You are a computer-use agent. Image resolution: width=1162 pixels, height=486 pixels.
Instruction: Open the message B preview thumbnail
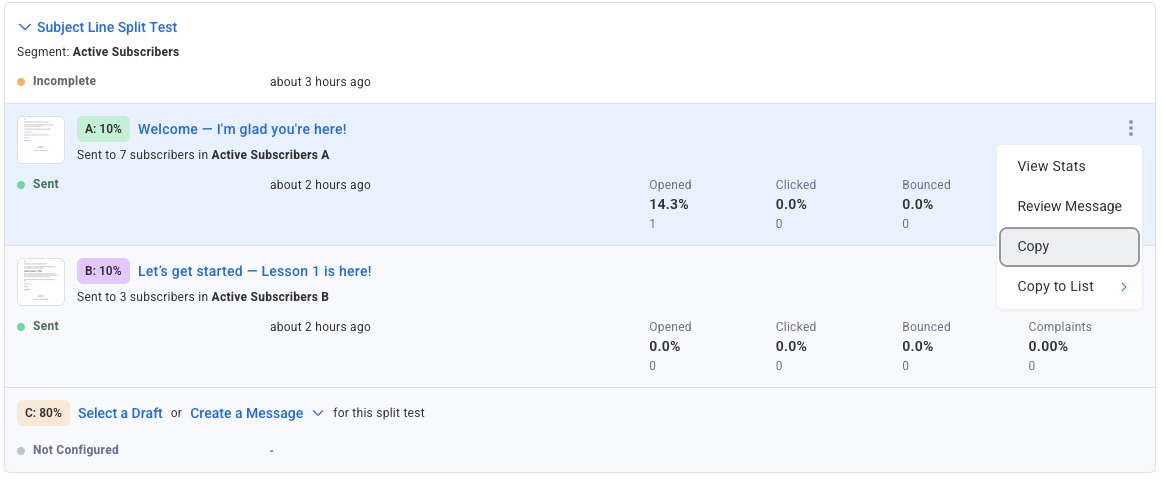[x=41, y=282]
